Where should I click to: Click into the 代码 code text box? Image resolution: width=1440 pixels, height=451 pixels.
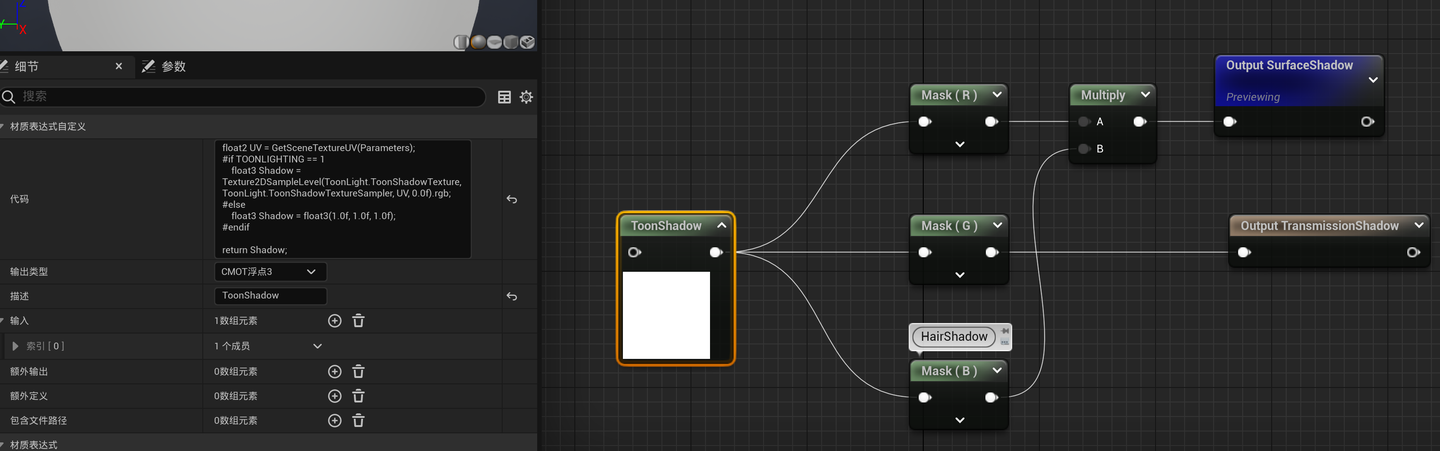point(343,199)
